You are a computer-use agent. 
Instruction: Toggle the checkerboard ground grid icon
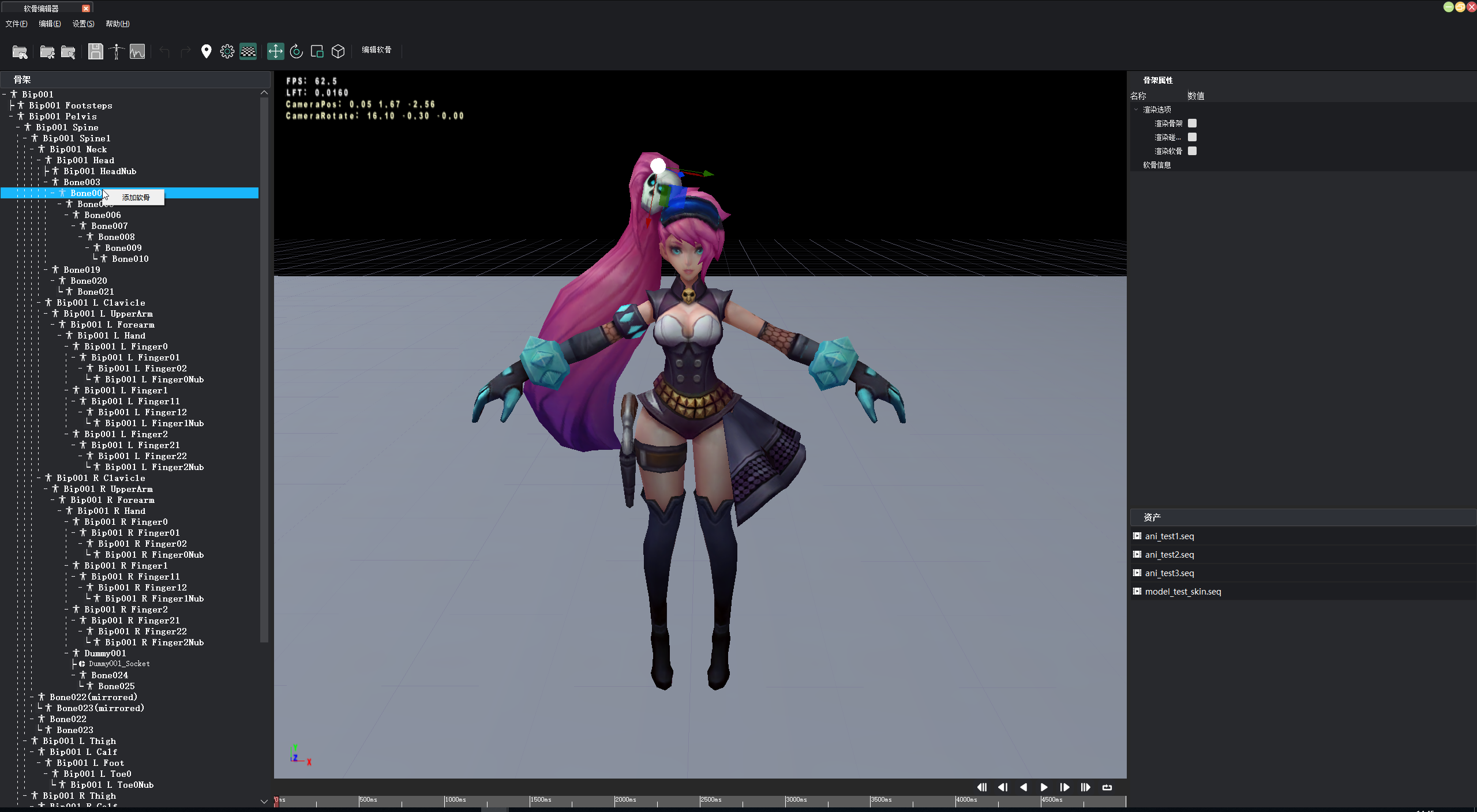click(x=248, y=51)
